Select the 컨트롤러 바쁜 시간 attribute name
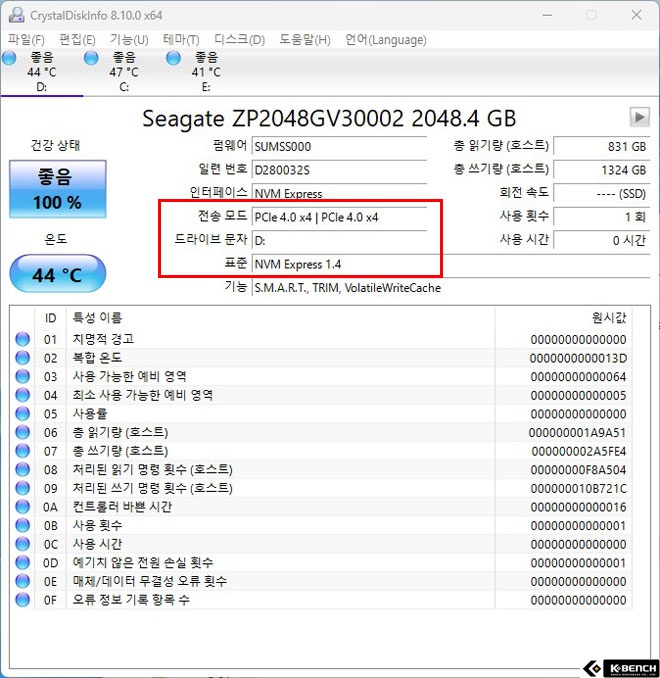 (x=122, y=506)
